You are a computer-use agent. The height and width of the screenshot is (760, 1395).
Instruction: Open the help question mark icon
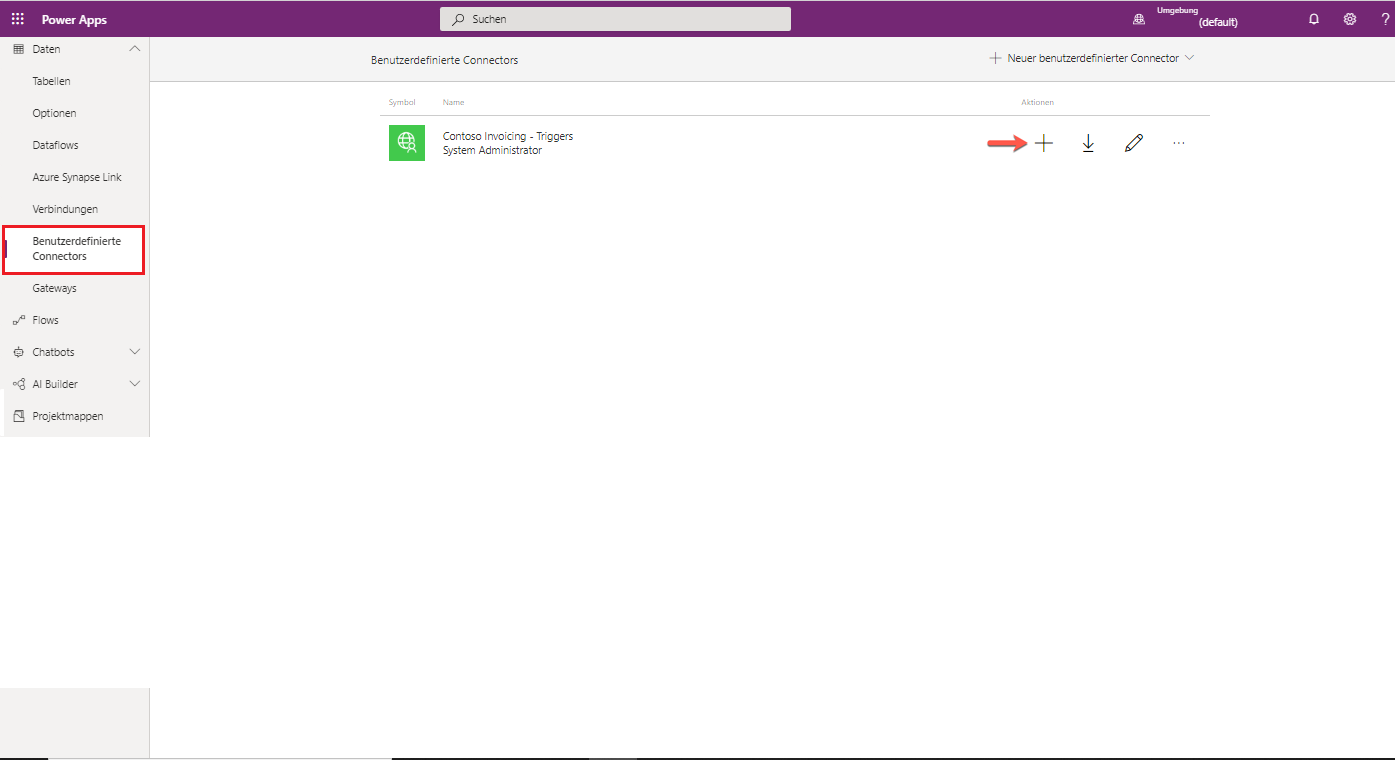click(x=1385, y=19)
